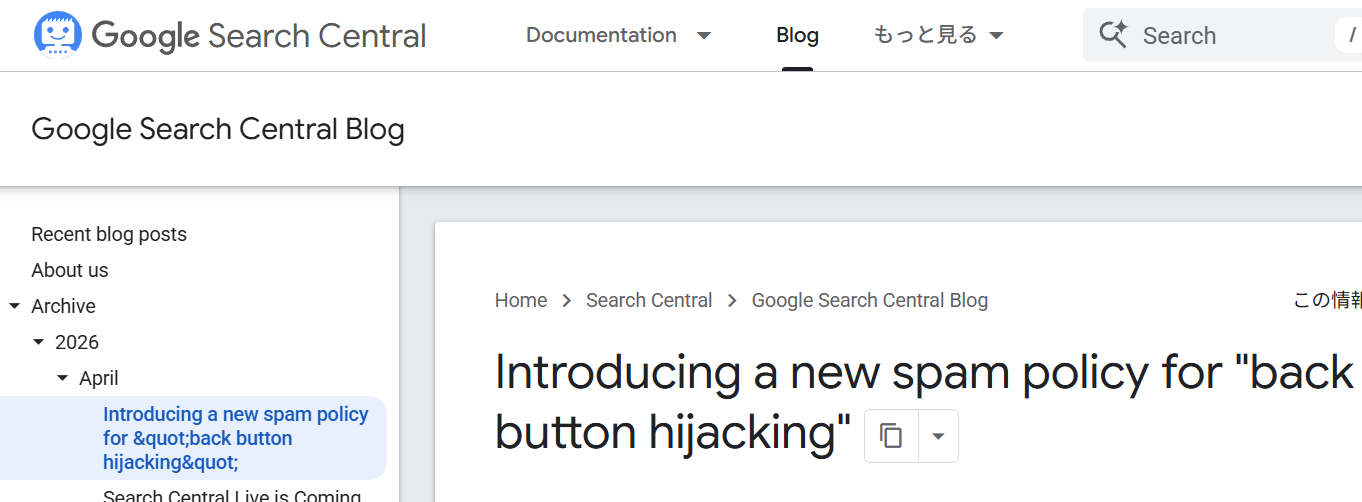The image size is (1362, 502).
Task: Switch to the Blog tab
Action: (797, 35)
